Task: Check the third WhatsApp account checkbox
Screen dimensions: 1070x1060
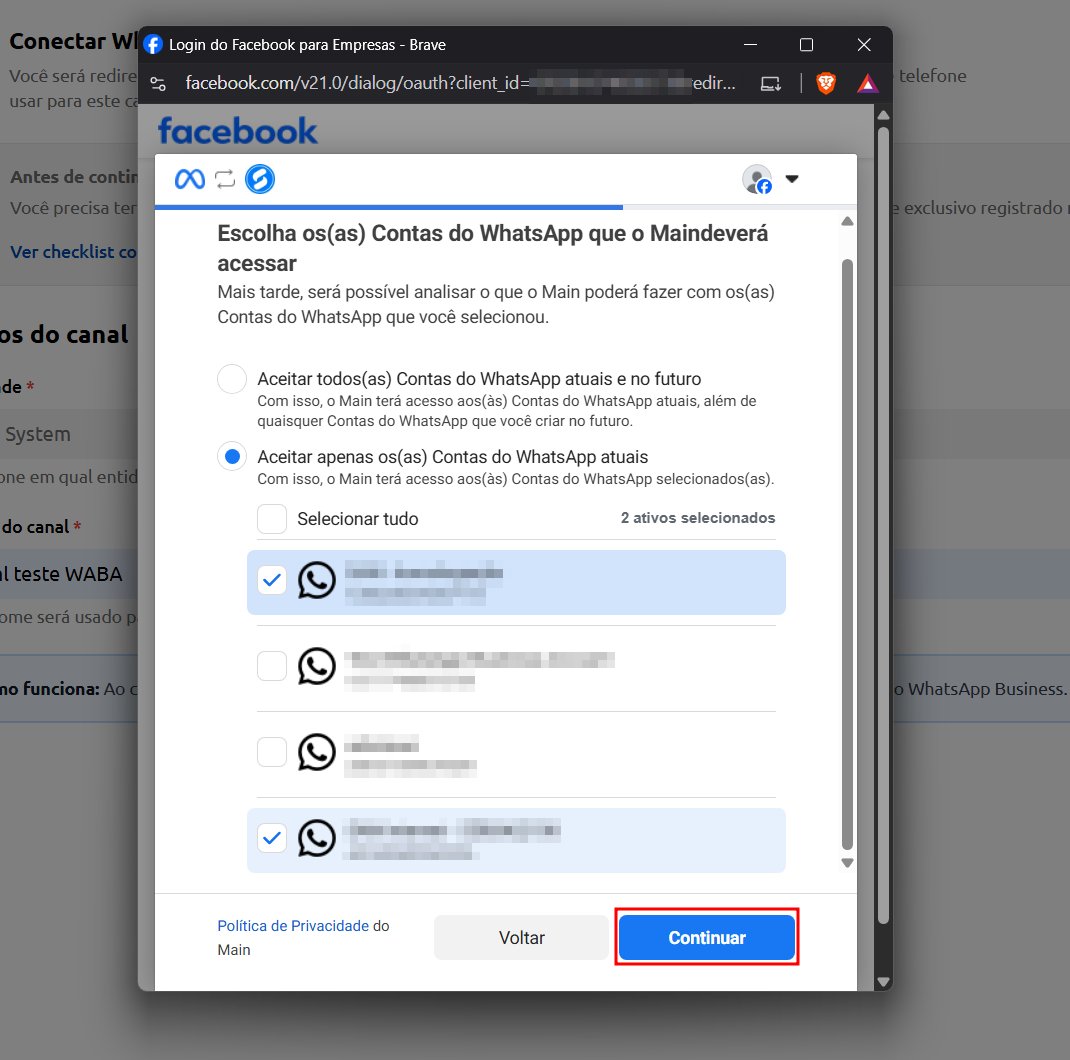Action: (x=272, y=752)
